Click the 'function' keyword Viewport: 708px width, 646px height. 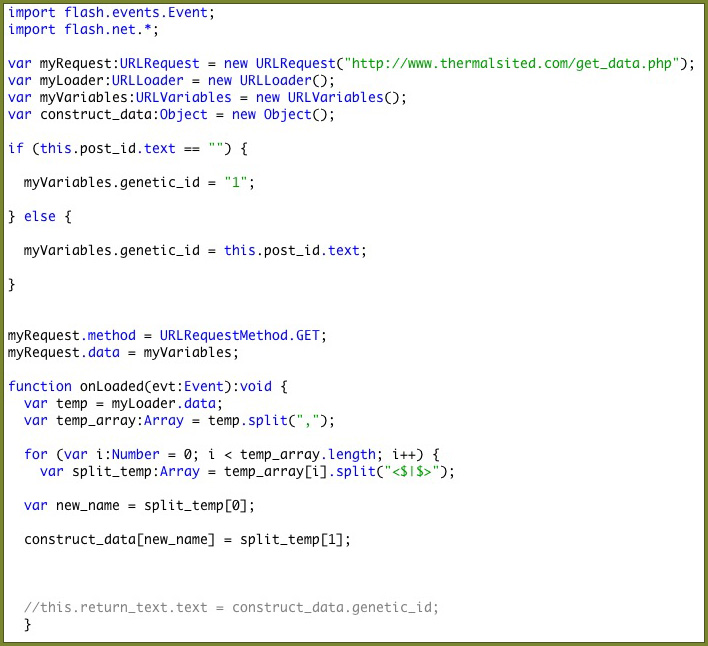point(40,386)
